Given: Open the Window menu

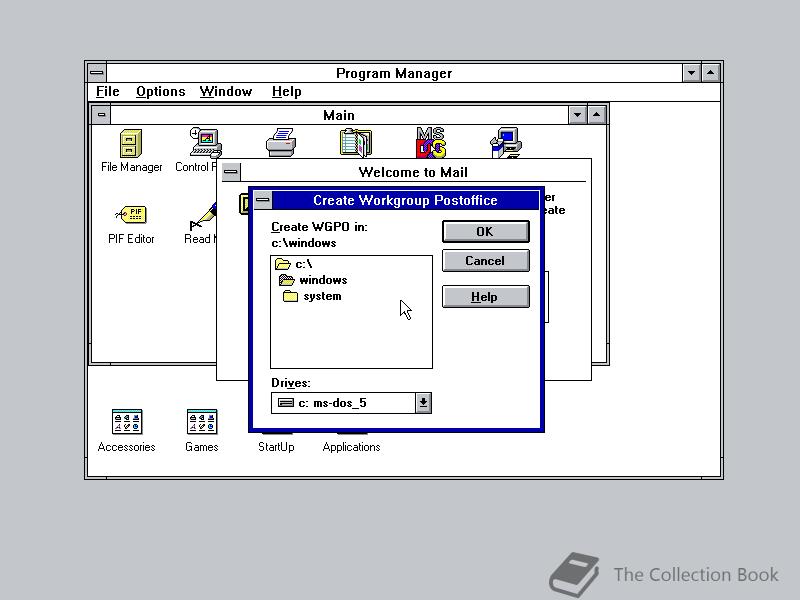Looking at the screenshot, I should [x=226, y=92].
